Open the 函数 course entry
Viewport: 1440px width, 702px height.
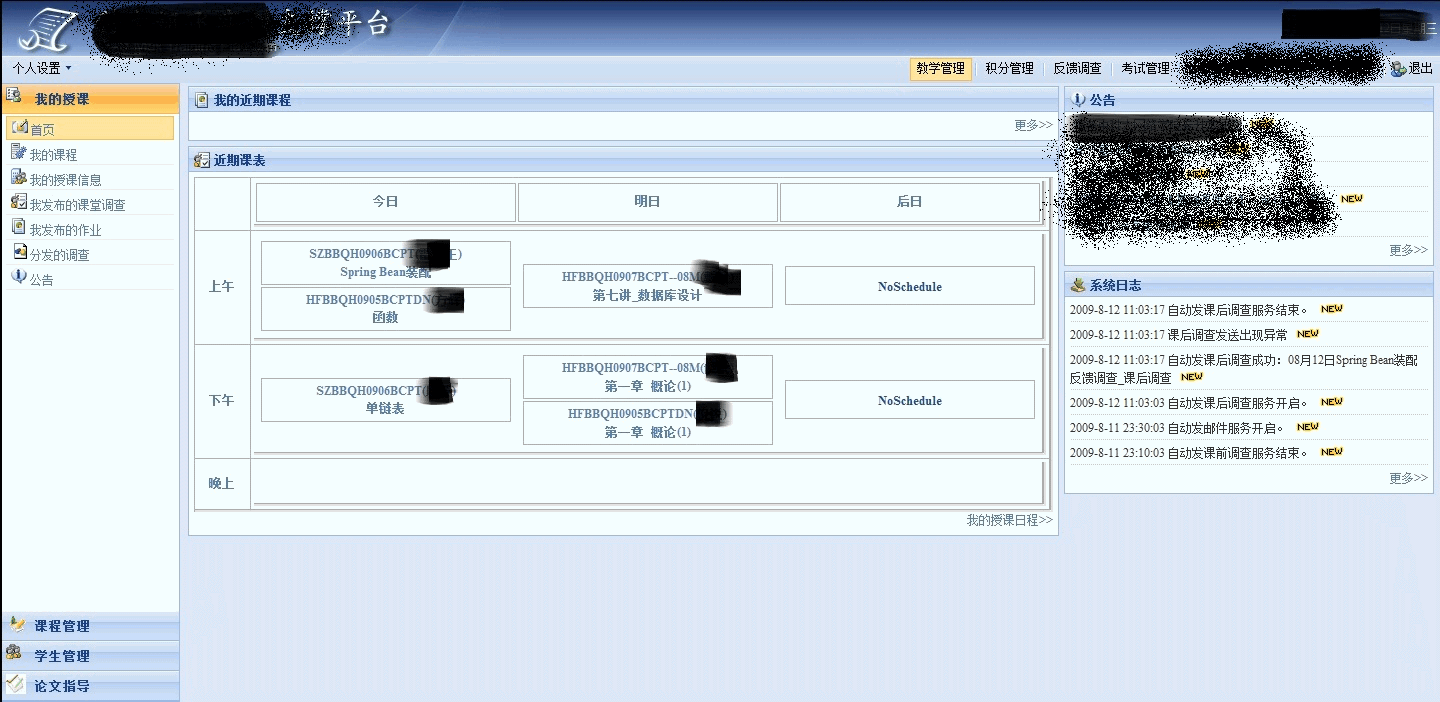[386, 309]
